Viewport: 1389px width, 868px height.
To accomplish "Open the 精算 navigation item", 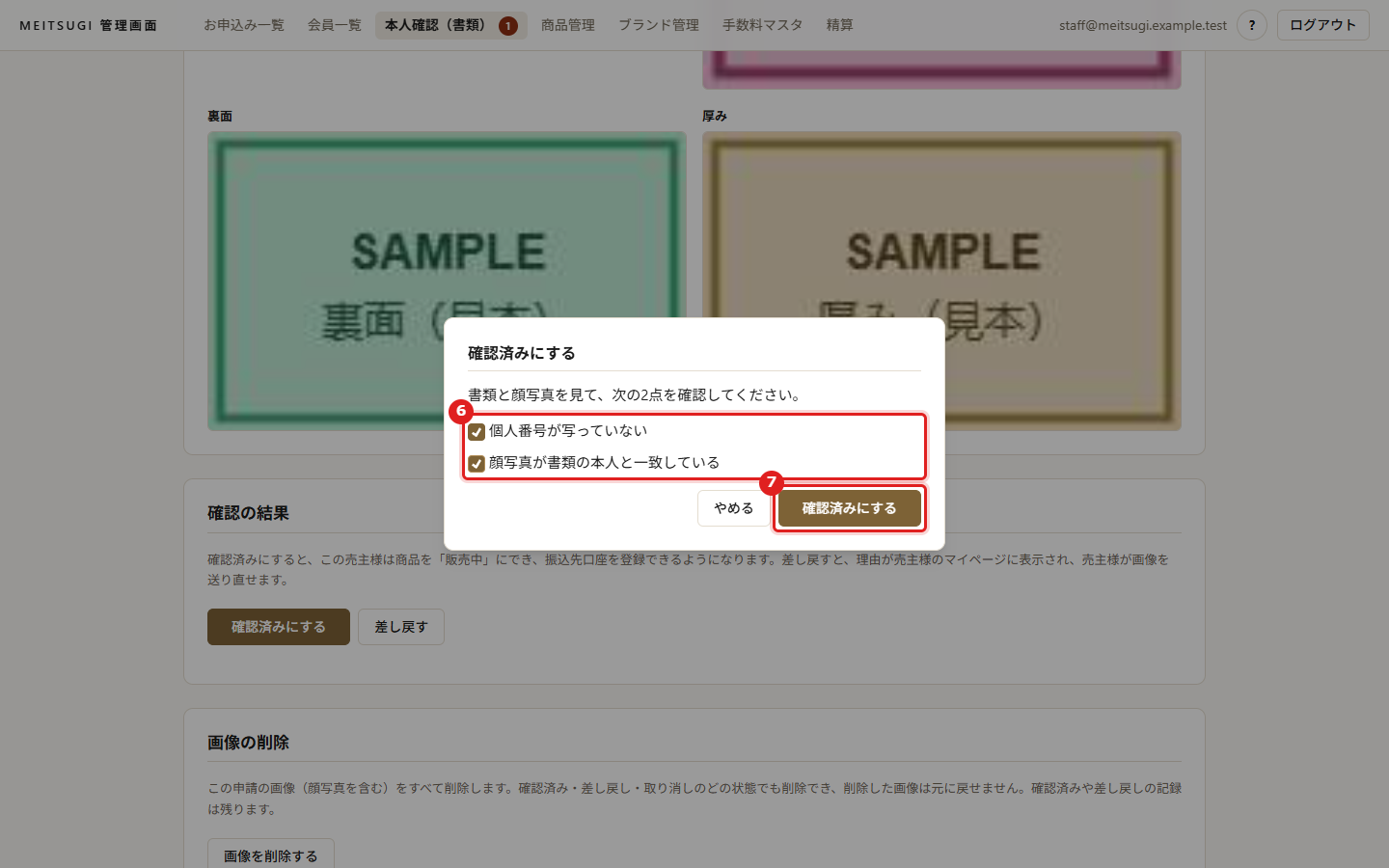I will 840,25.
